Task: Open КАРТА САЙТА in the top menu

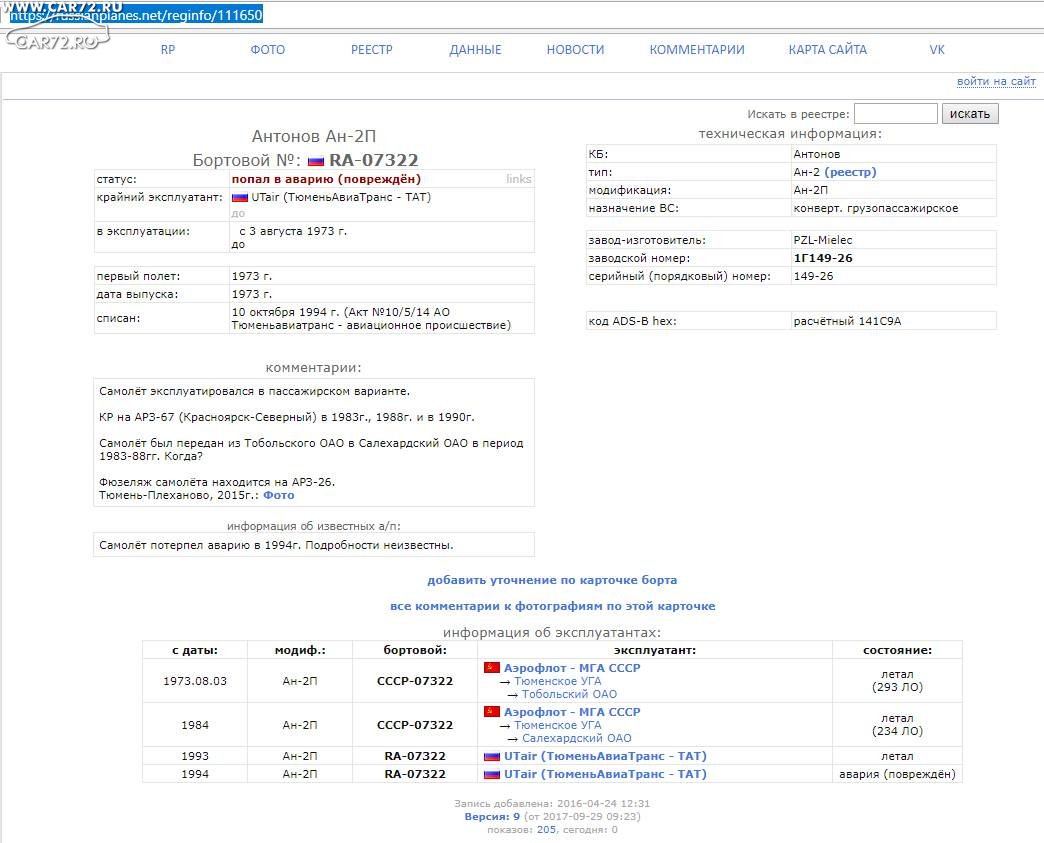Action: click(828, 50)
